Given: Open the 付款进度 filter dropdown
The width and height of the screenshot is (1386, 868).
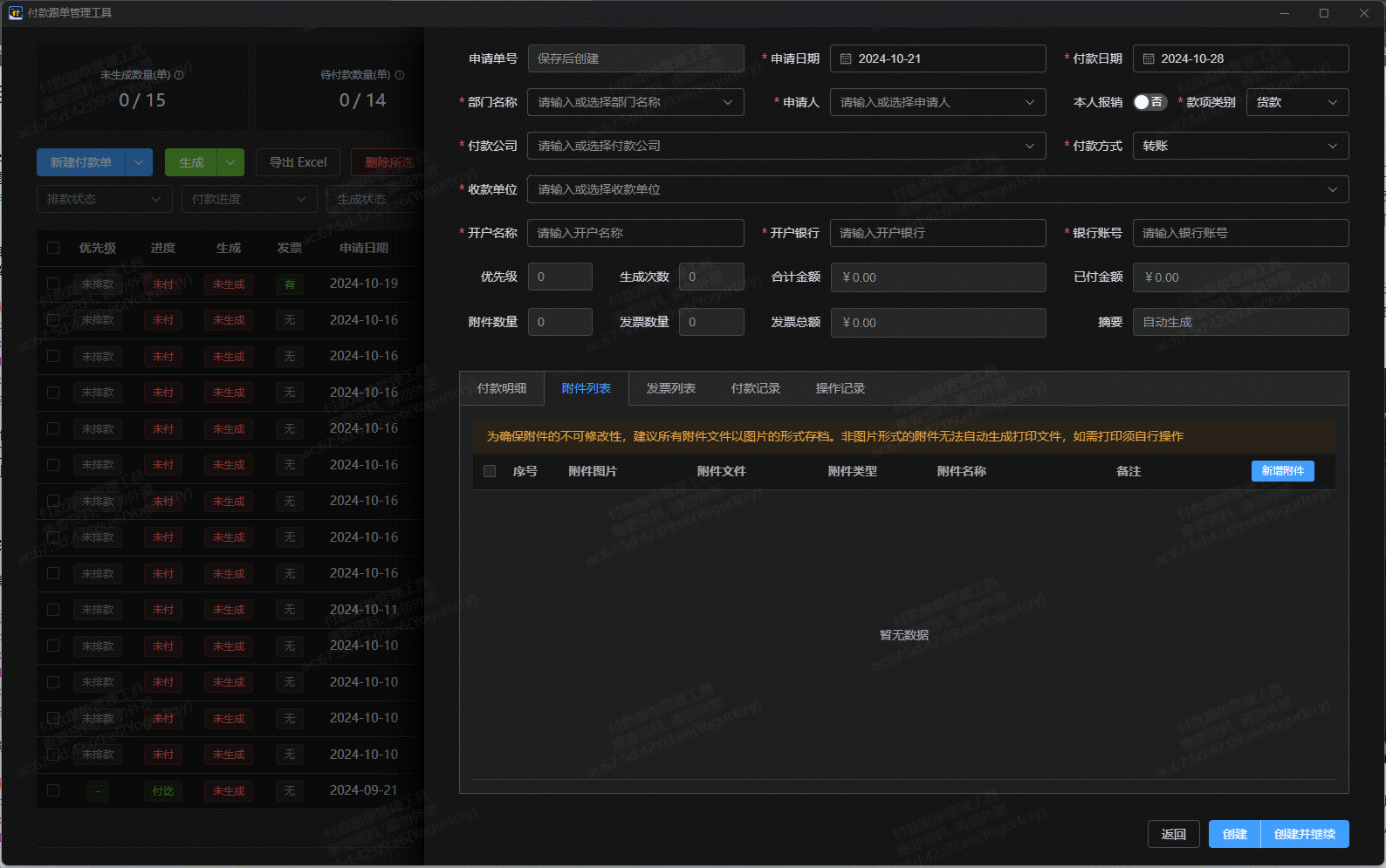Looking at the screenshot, I should pos(250,199).
